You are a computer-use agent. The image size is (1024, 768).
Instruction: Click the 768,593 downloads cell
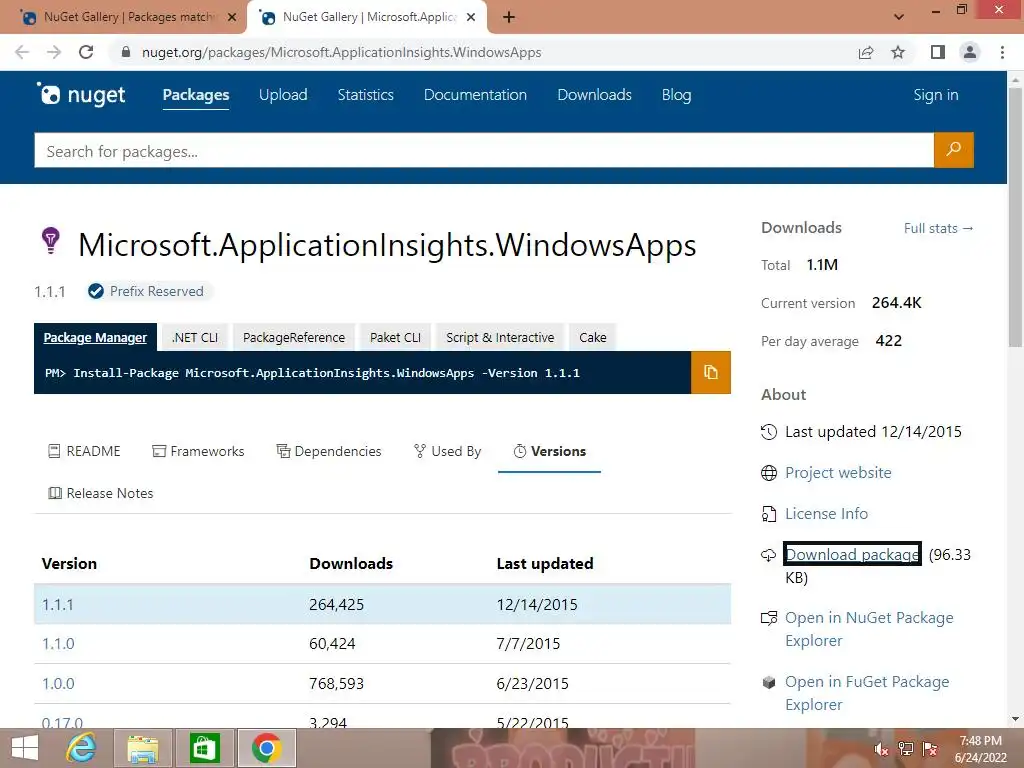point(337,684)
